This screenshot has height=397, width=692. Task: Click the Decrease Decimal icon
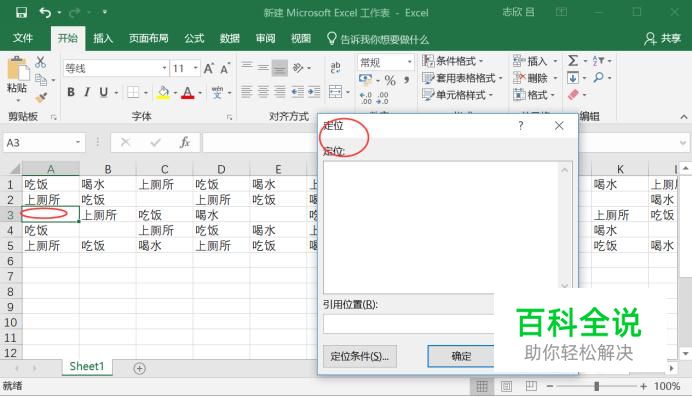pos(382,97)
